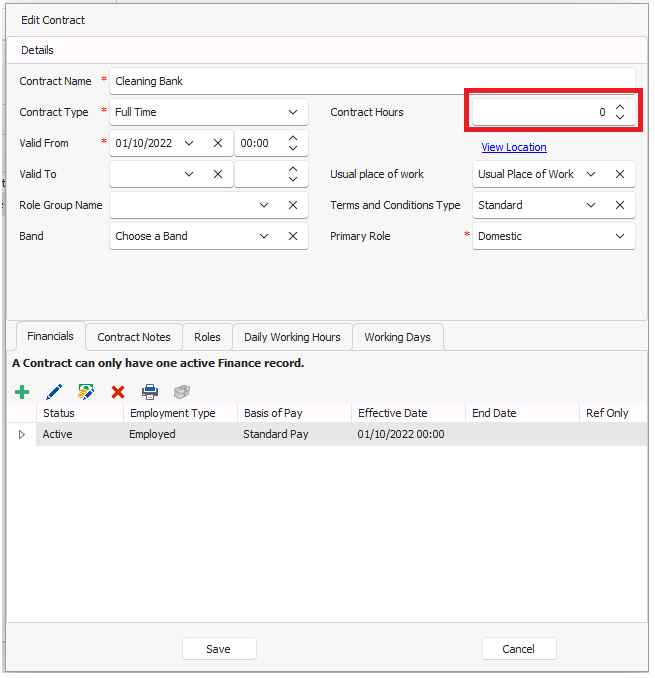Sort by Ref Only column header
The height and width of the screenshot is (678, 655).
point(613,413)
